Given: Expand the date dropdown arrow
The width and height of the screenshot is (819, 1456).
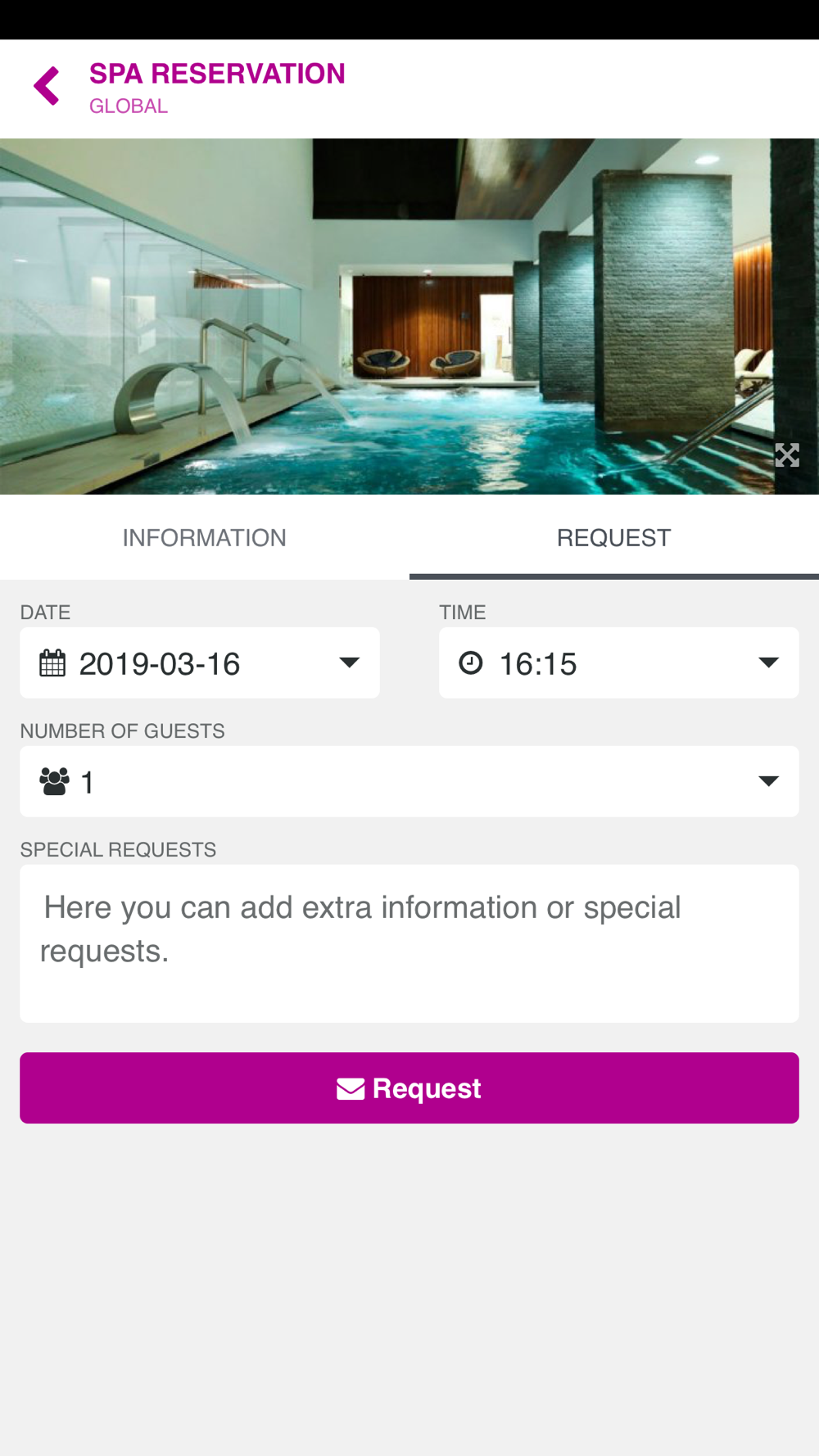Looking at the screenshot, I should point(350,662).
